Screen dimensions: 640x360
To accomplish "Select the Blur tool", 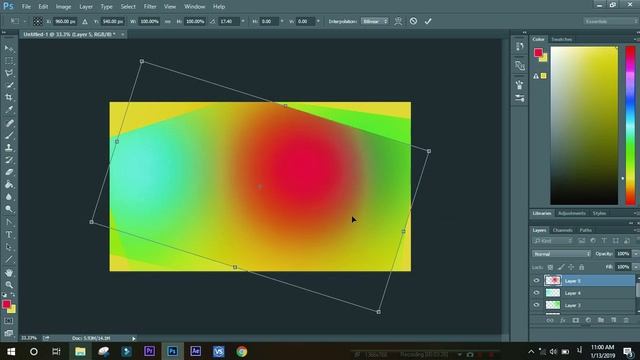I will (9, 196).
